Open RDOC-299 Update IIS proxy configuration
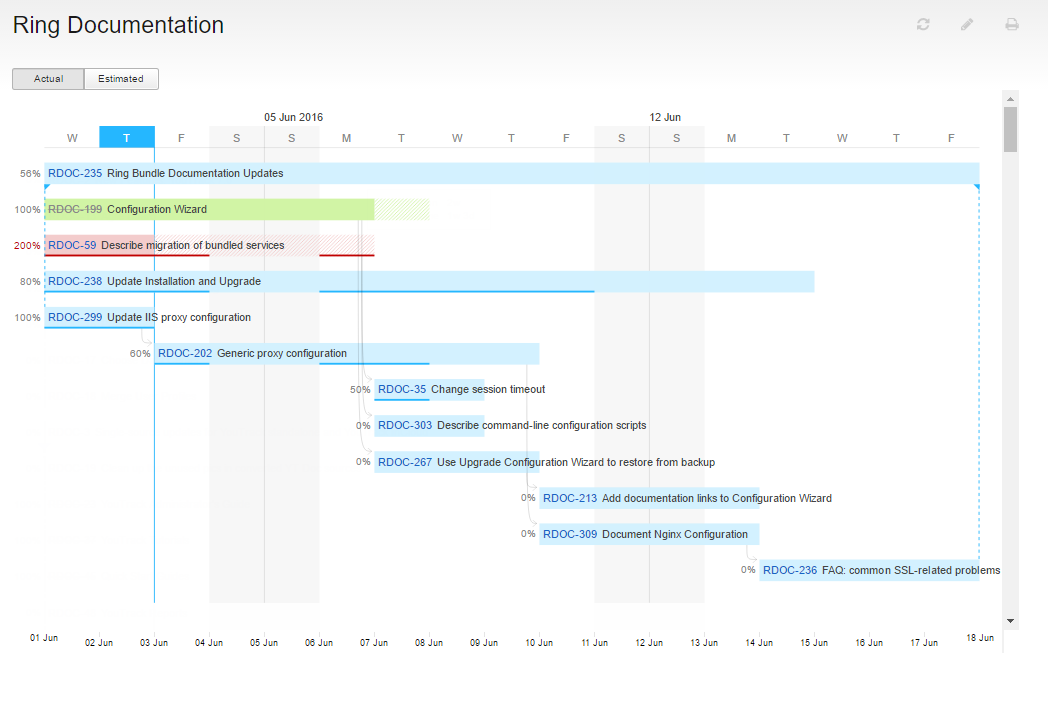Viewport: 1048px width, 707px height. coord(73,317)
